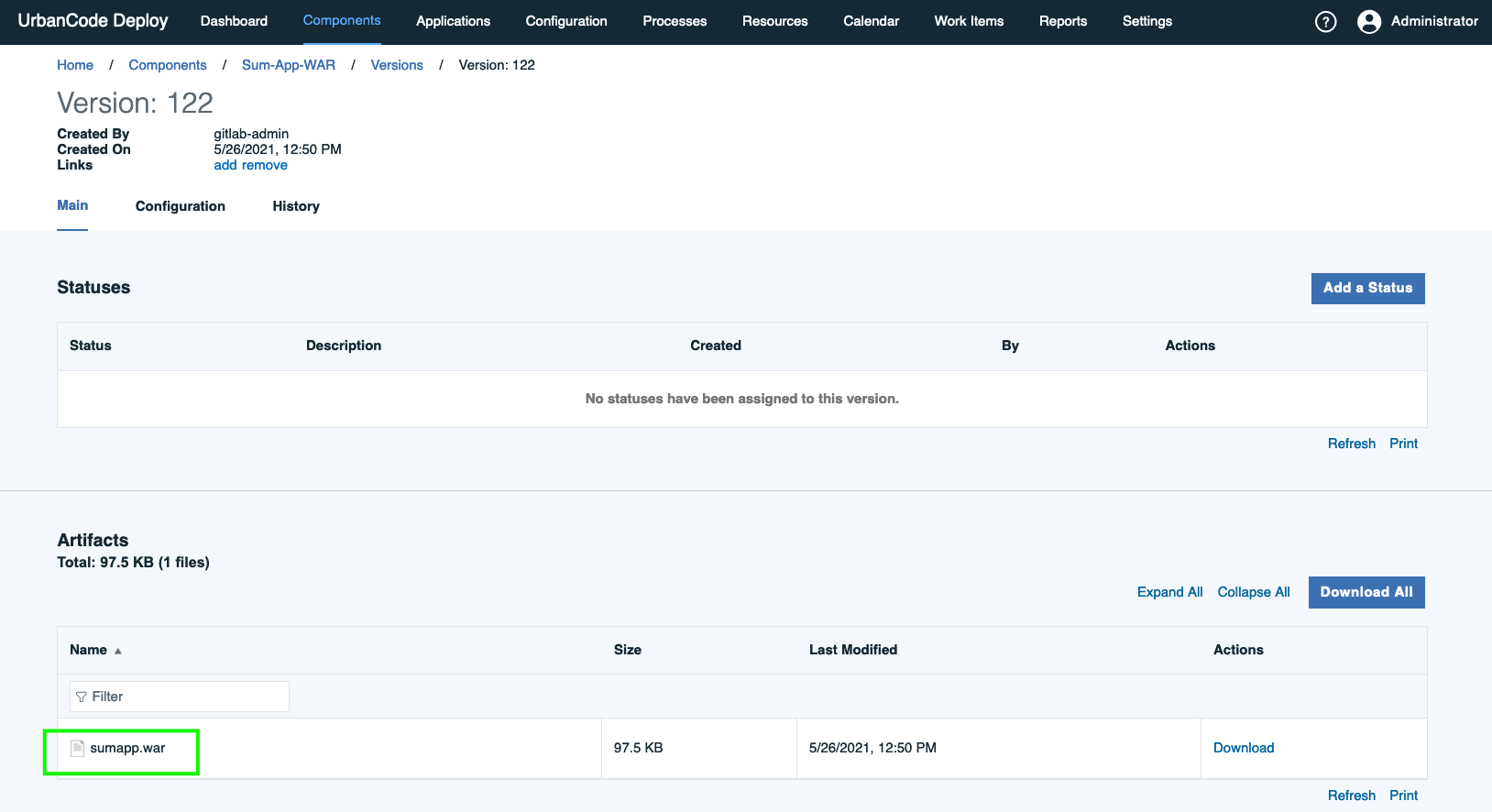The width and height of the screenshot is (1492, 812).
Task: Click the Status column header
Action: pos(91,346)
